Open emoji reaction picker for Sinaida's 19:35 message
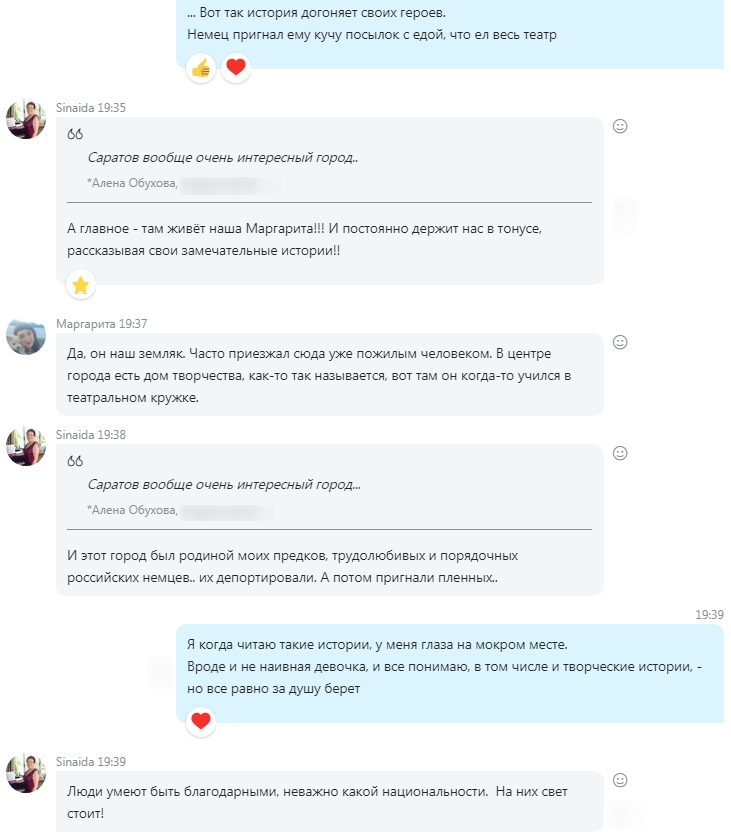731x832 pixels. 620,126
